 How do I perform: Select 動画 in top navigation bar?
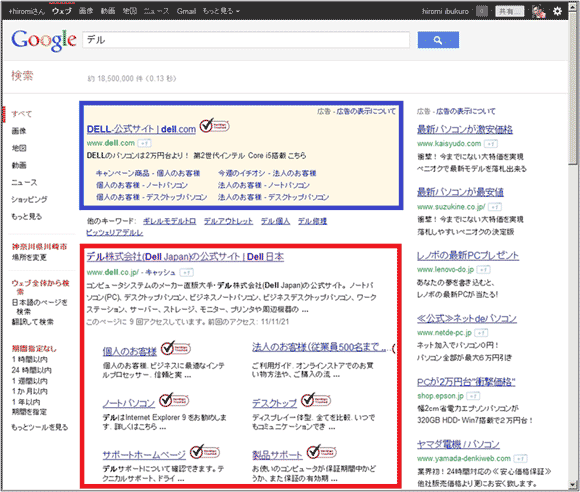[108, 11]
